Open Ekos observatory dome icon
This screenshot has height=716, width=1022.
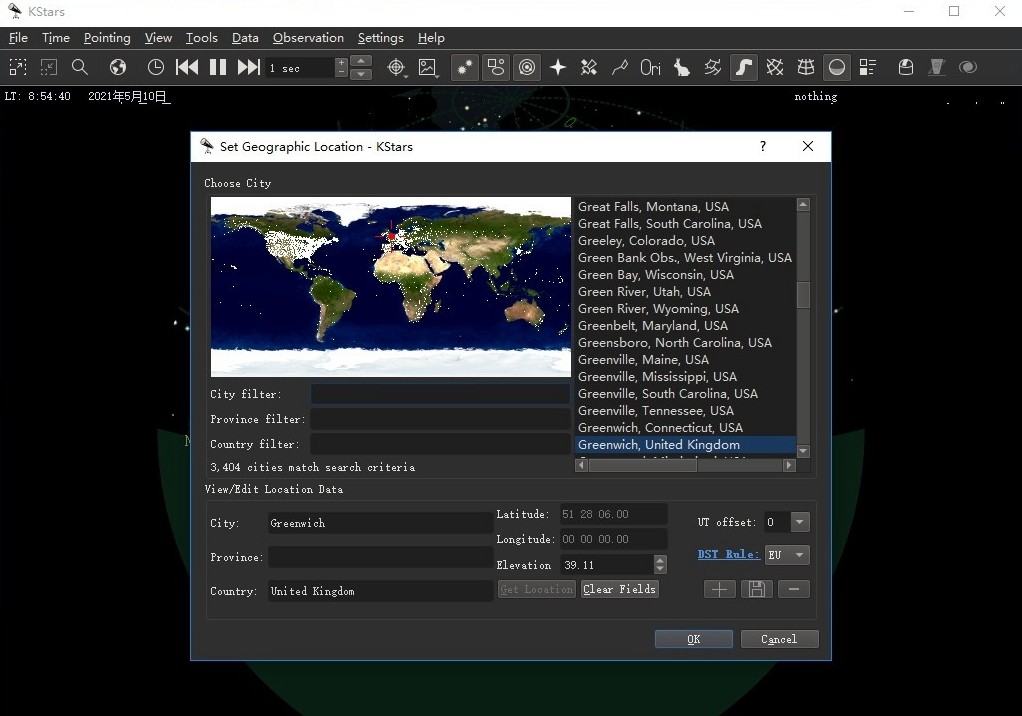pos(906,67)
